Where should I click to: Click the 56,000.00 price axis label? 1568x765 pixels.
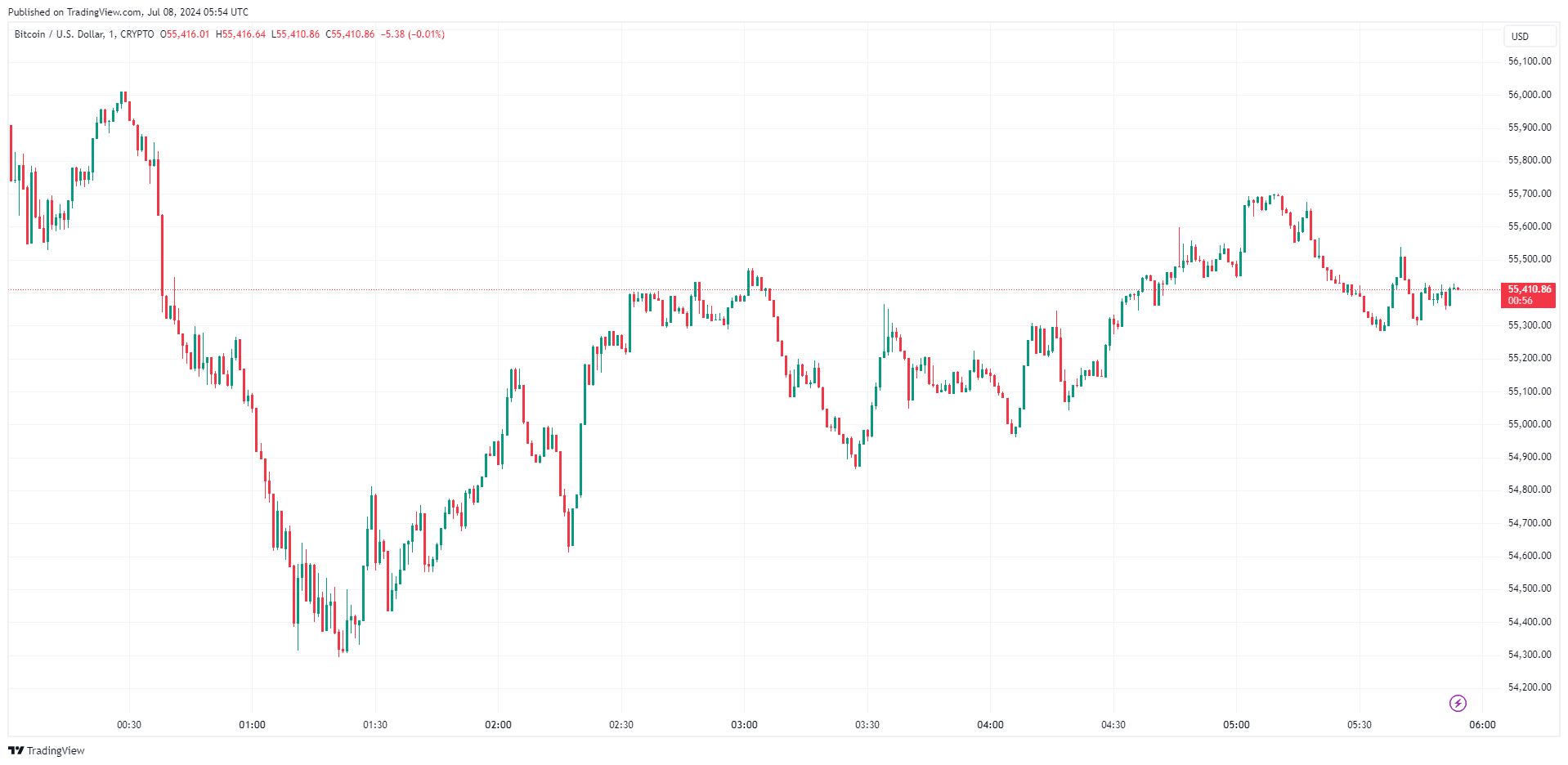1530,95
